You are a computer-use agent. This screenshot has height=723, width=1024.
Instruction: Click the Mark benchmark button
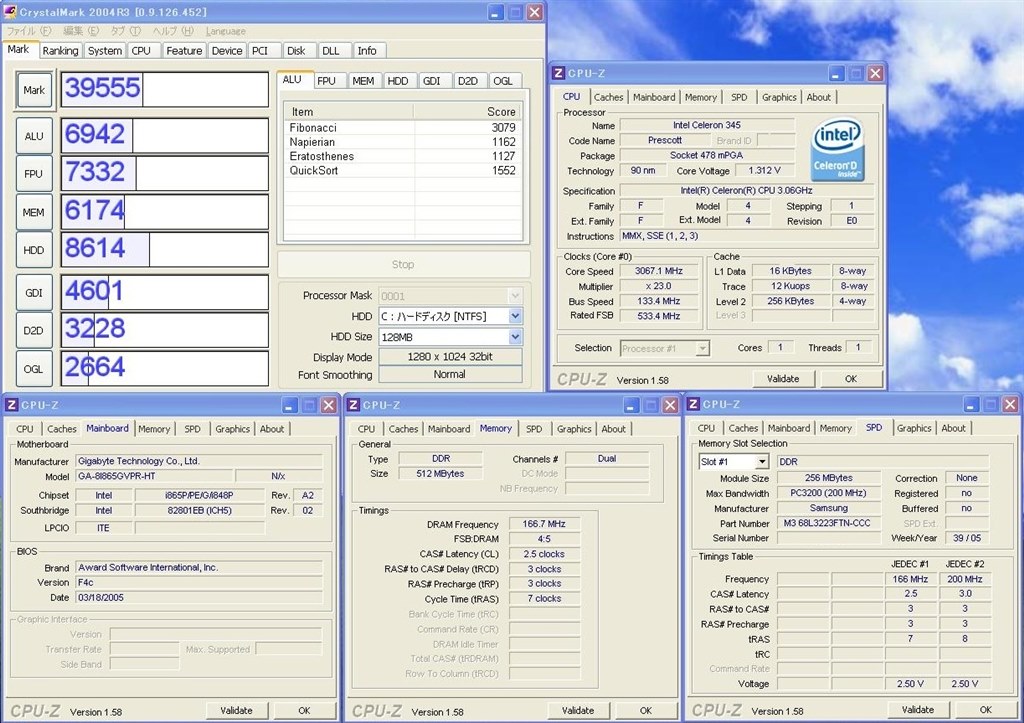[34, 90]
